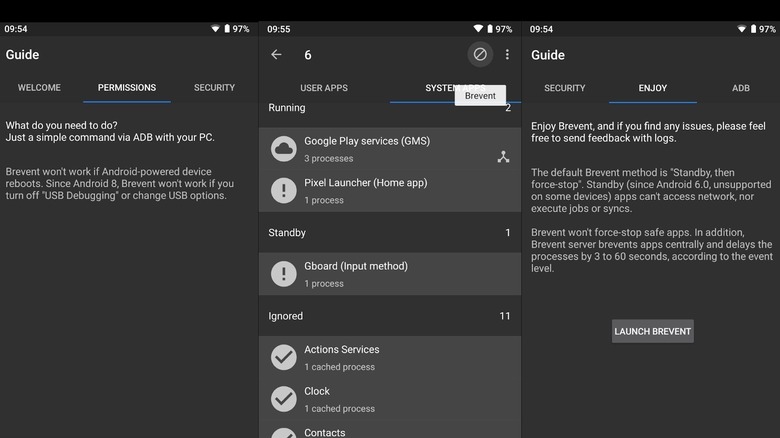The image size is (780, 438).
Task: Select the Pixel Launcher (Home app) row
Action: pos(390,191)
